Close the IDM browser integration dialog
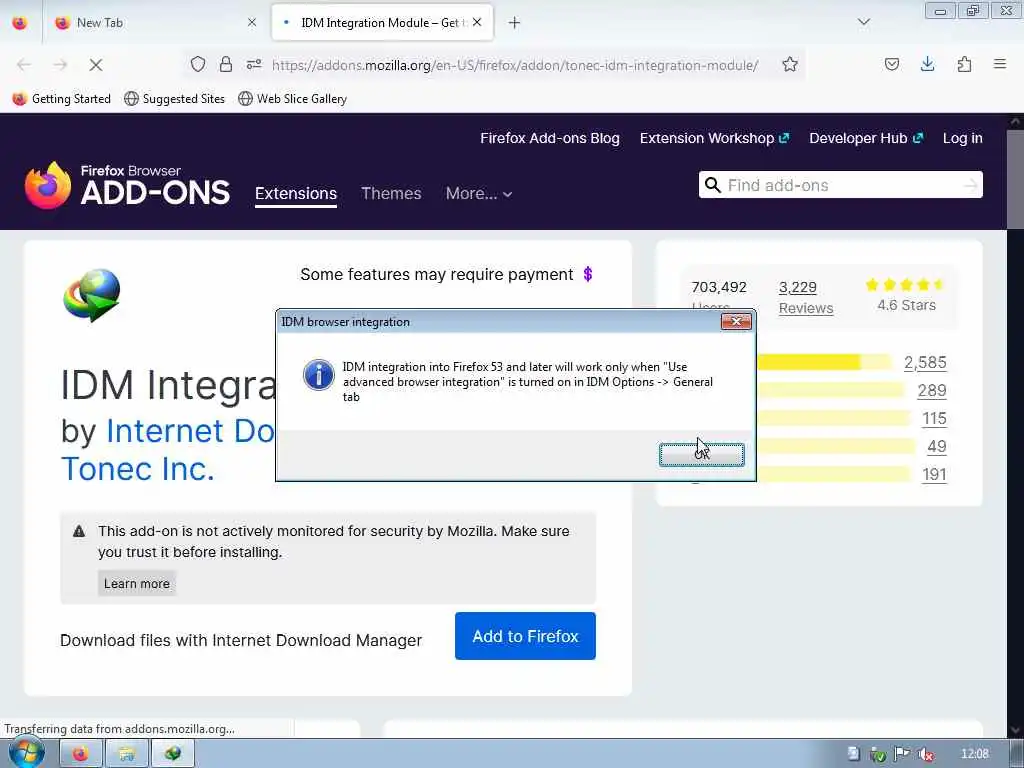 click(736, 321)
